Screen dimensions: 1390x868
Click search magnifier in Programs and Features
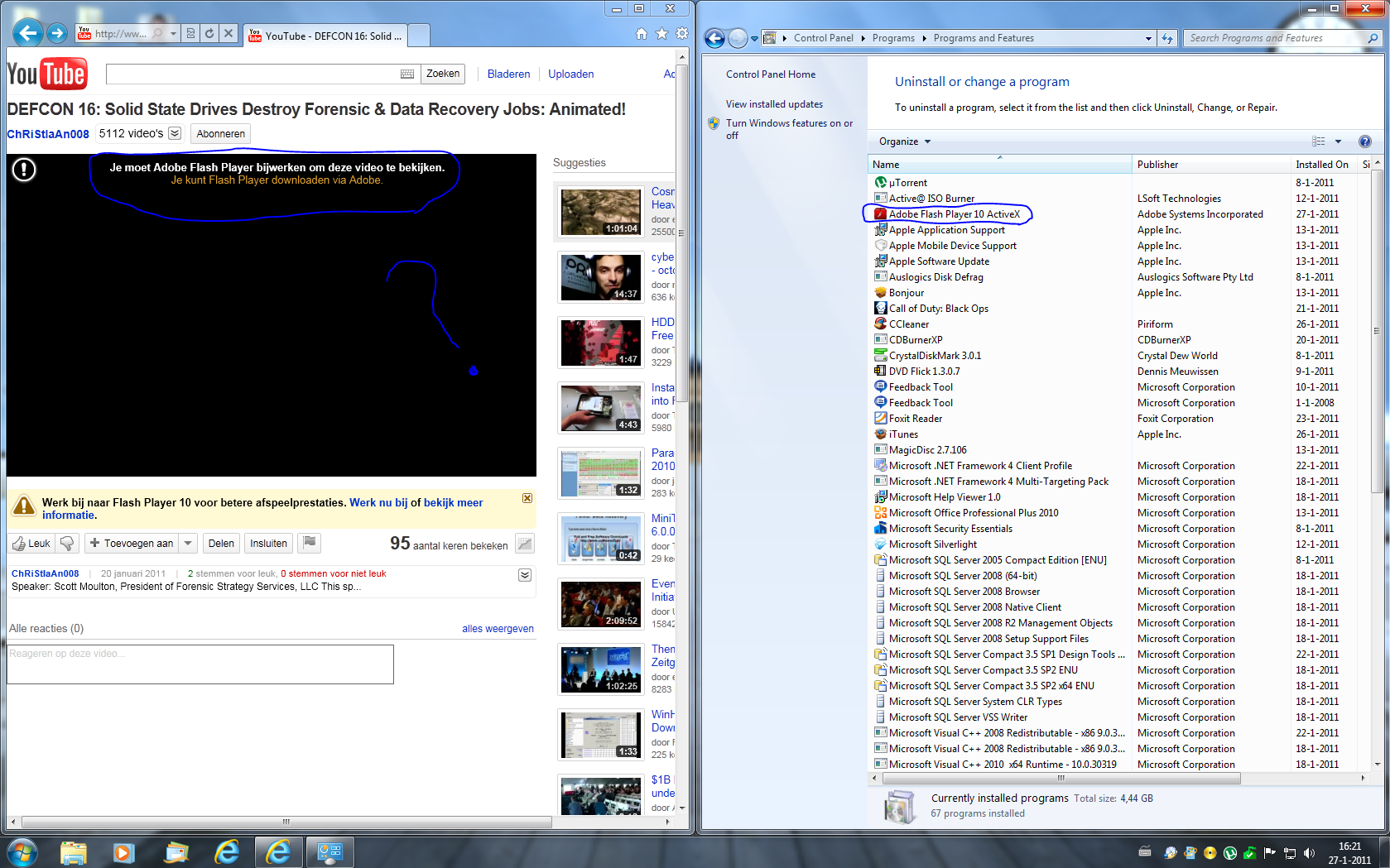point(1373,38)
